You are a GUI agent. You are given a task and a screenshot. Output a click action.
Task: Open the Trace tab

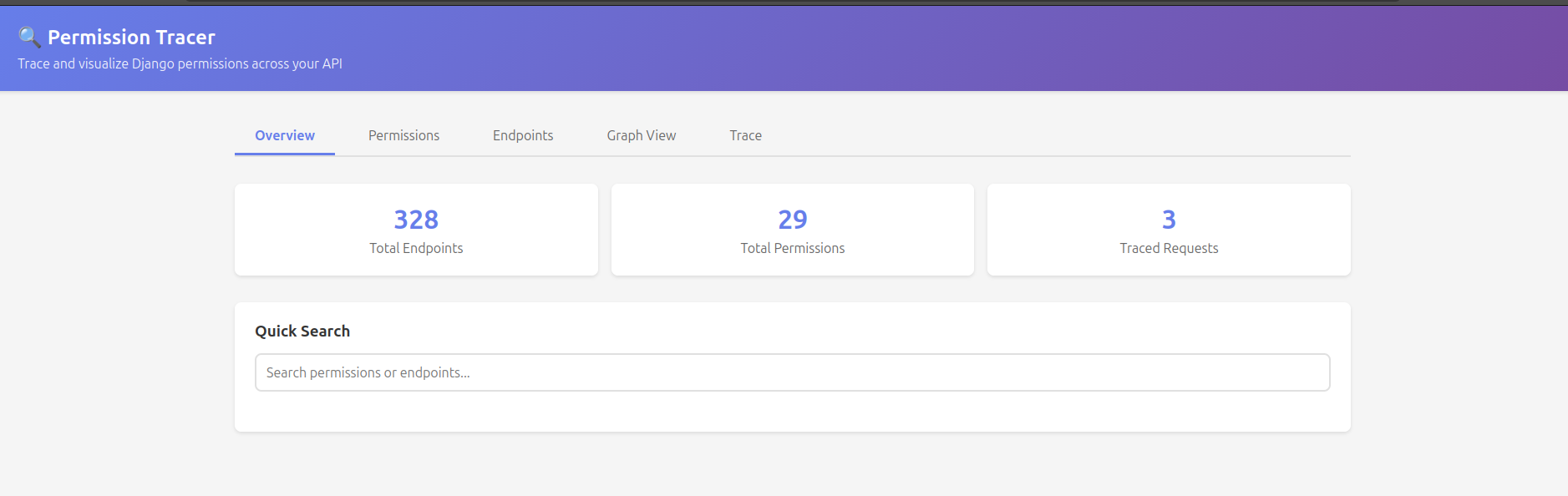pyautogui.click(x=745, y=135)
